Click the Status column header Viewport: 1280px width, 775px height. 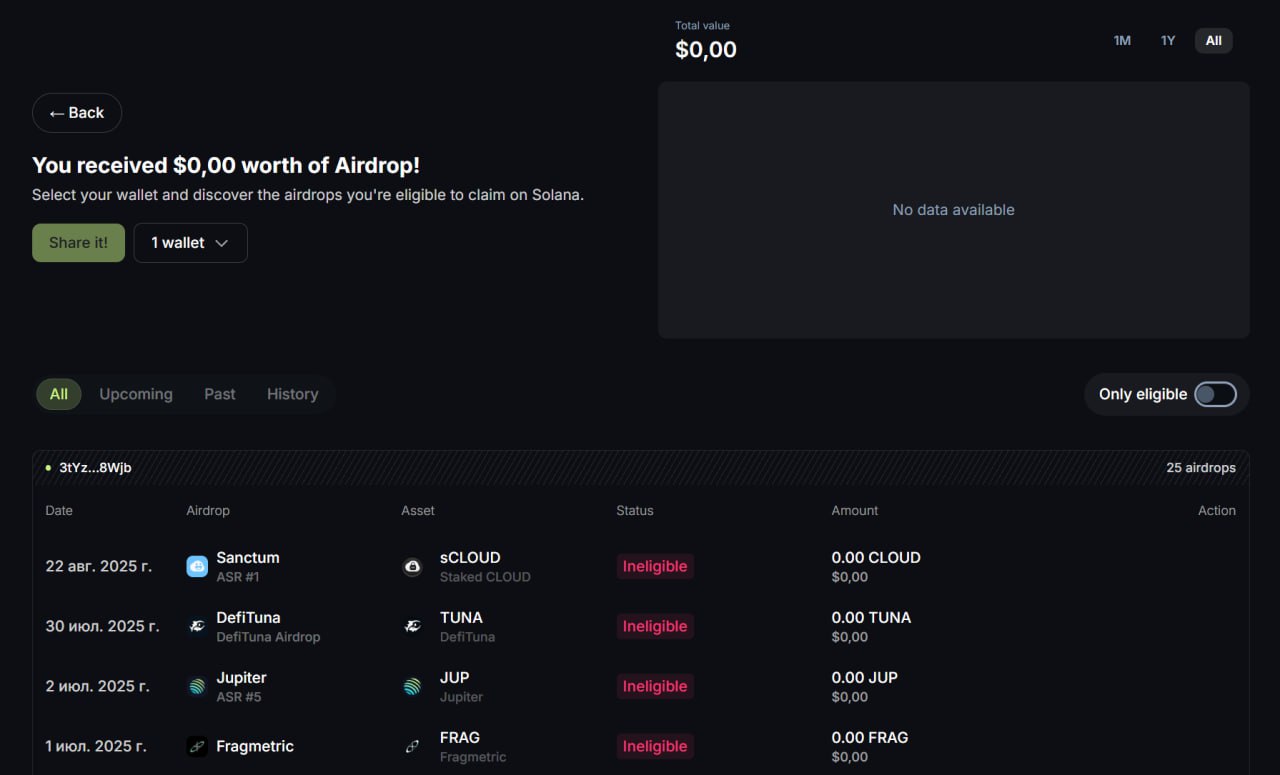coord(635,511)
